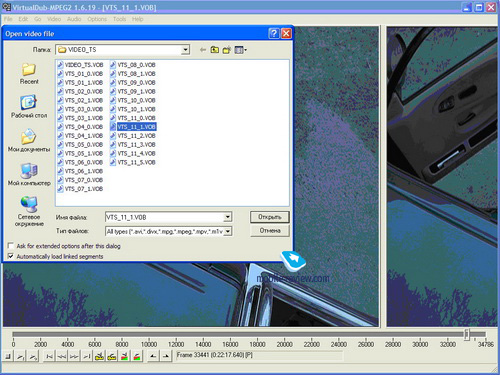Expand the Тип файлов dropdown
Screen dimensions: 500x375
pyautogui.click(x=227, y=231)
